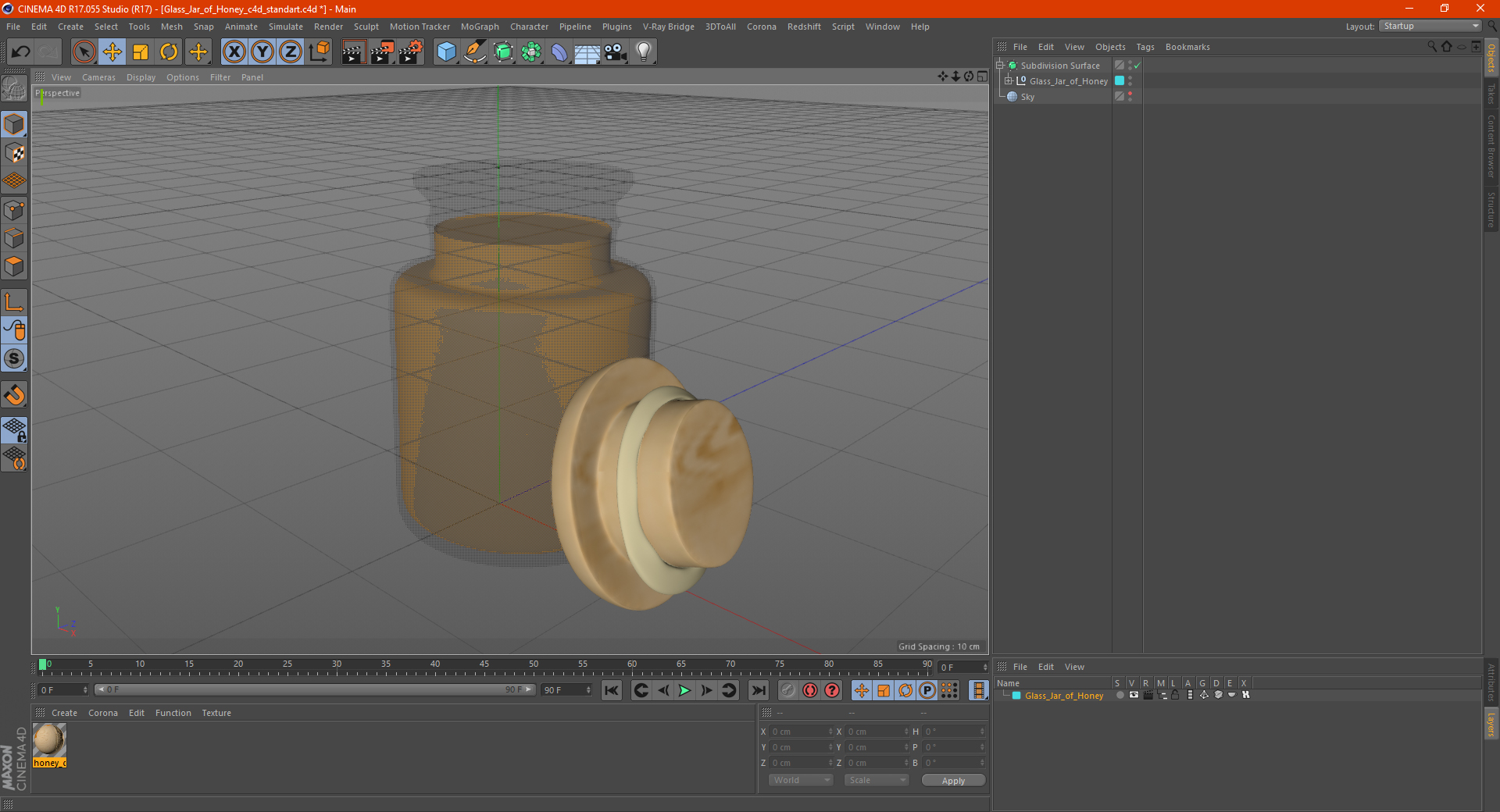Toggle Position keyframe recording
This screenshot has width=1500, height=812.
[x=861, y=690]
